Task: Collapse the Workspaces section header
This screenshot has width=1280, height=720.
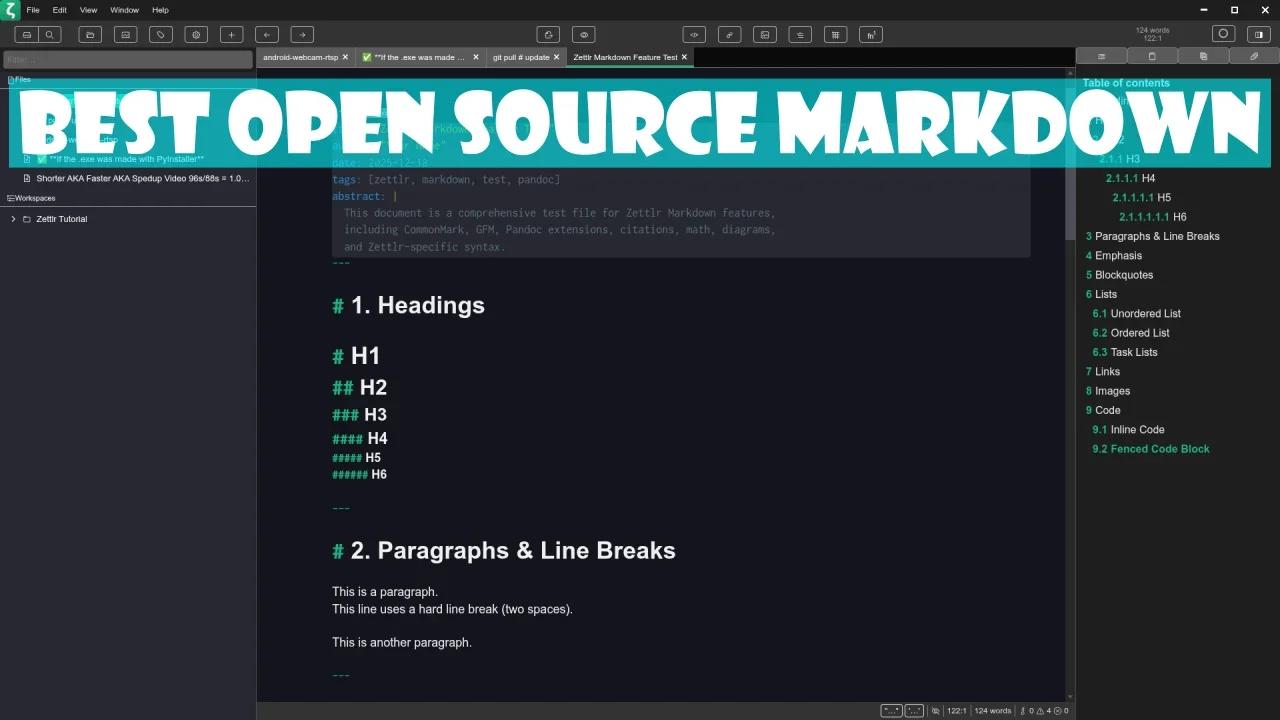Action: pyautogui.click(x=31, y=198)
